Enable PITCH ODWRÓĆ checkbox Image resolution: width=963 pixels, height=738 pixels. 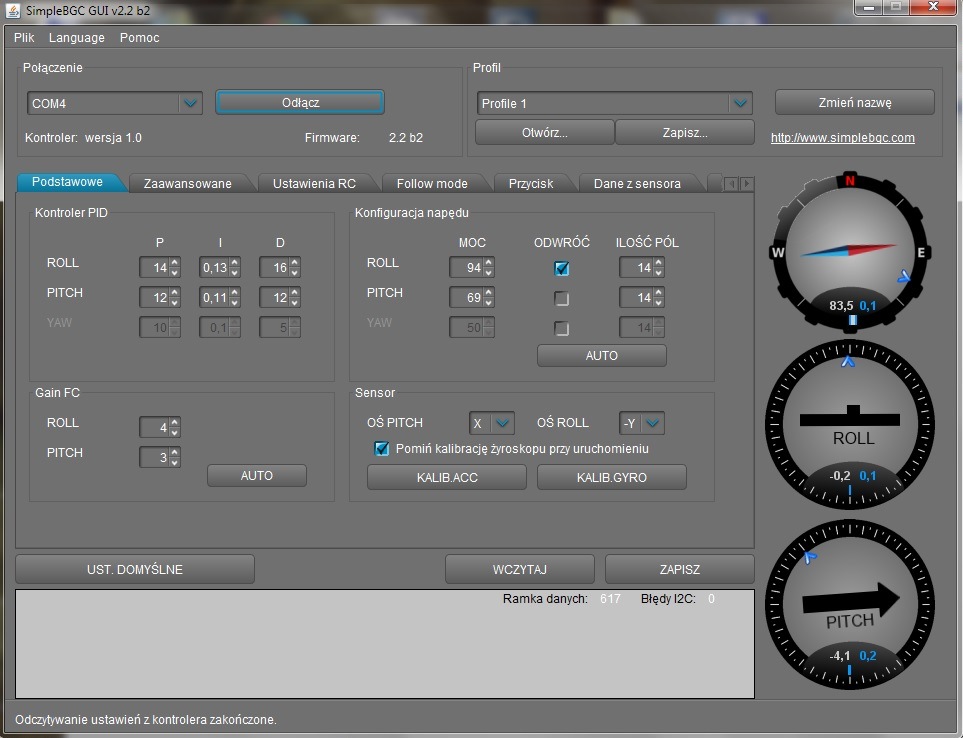[562, 298]
